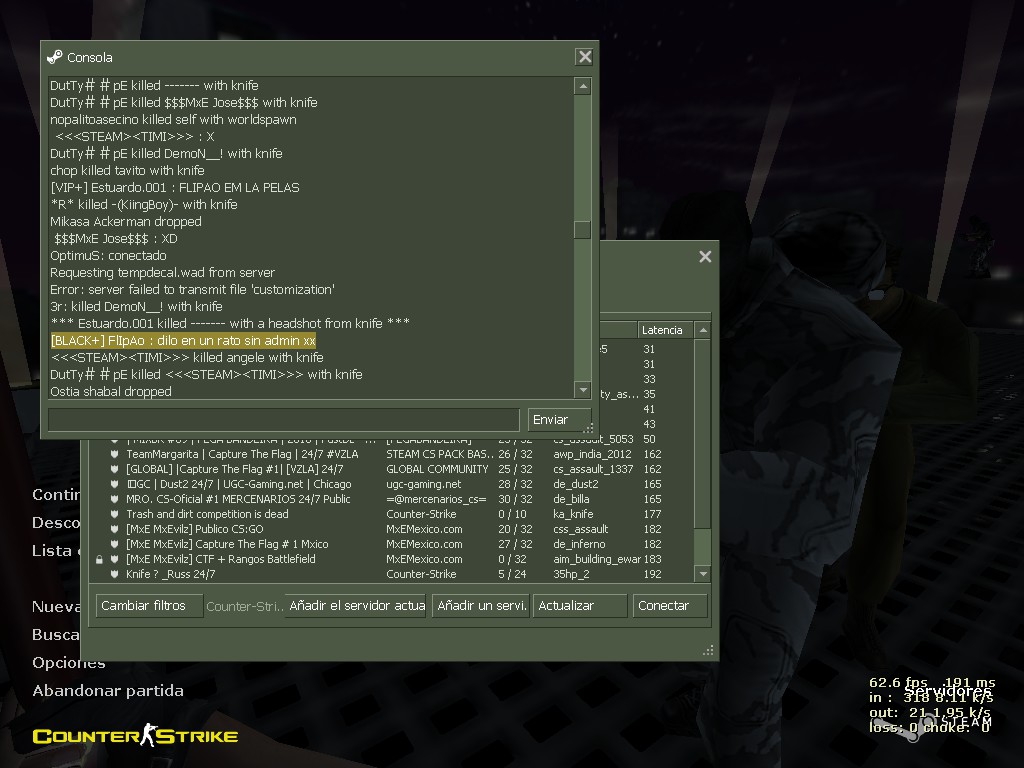Image resolution: width=1024 pixels, height=768 pixels.
Task: Click the =@mercenarios_cs= game cell
Action: (436, 499)
